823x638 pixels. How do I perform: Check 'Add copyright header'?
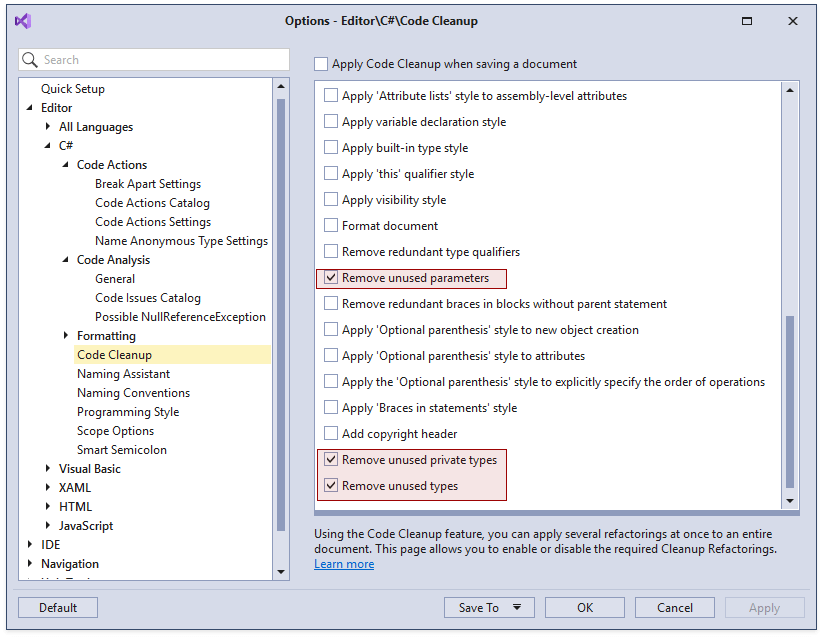click(x=331, y=435)
